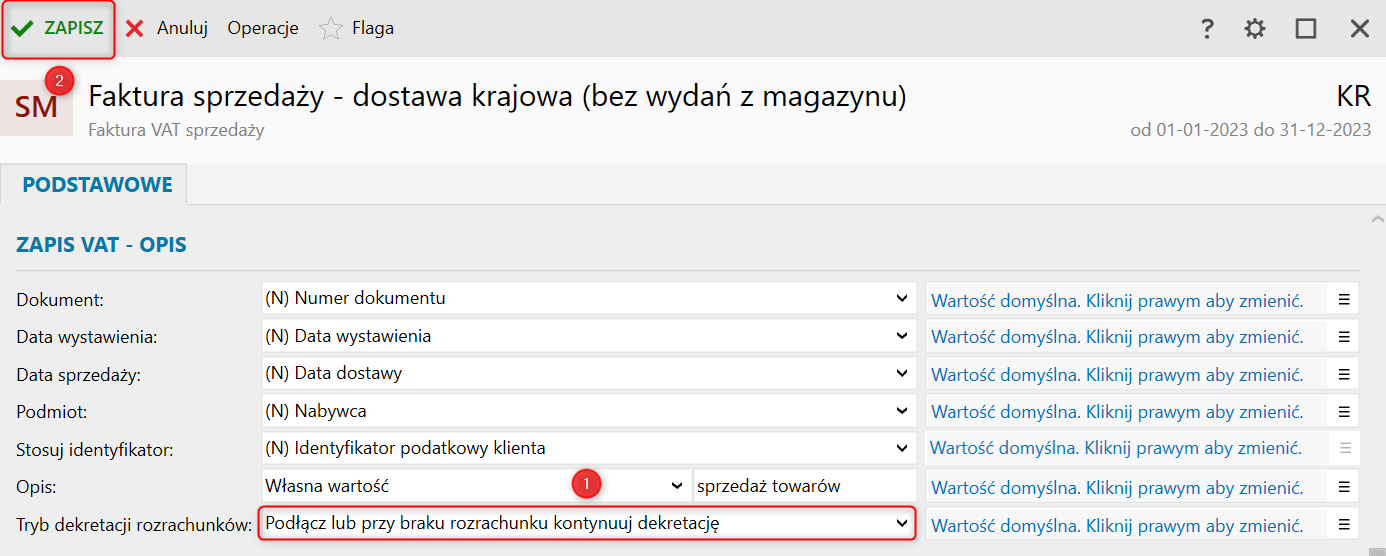1386x556 pixels.
Task: Open settings with the gear icon
Action: [1255, 29]
